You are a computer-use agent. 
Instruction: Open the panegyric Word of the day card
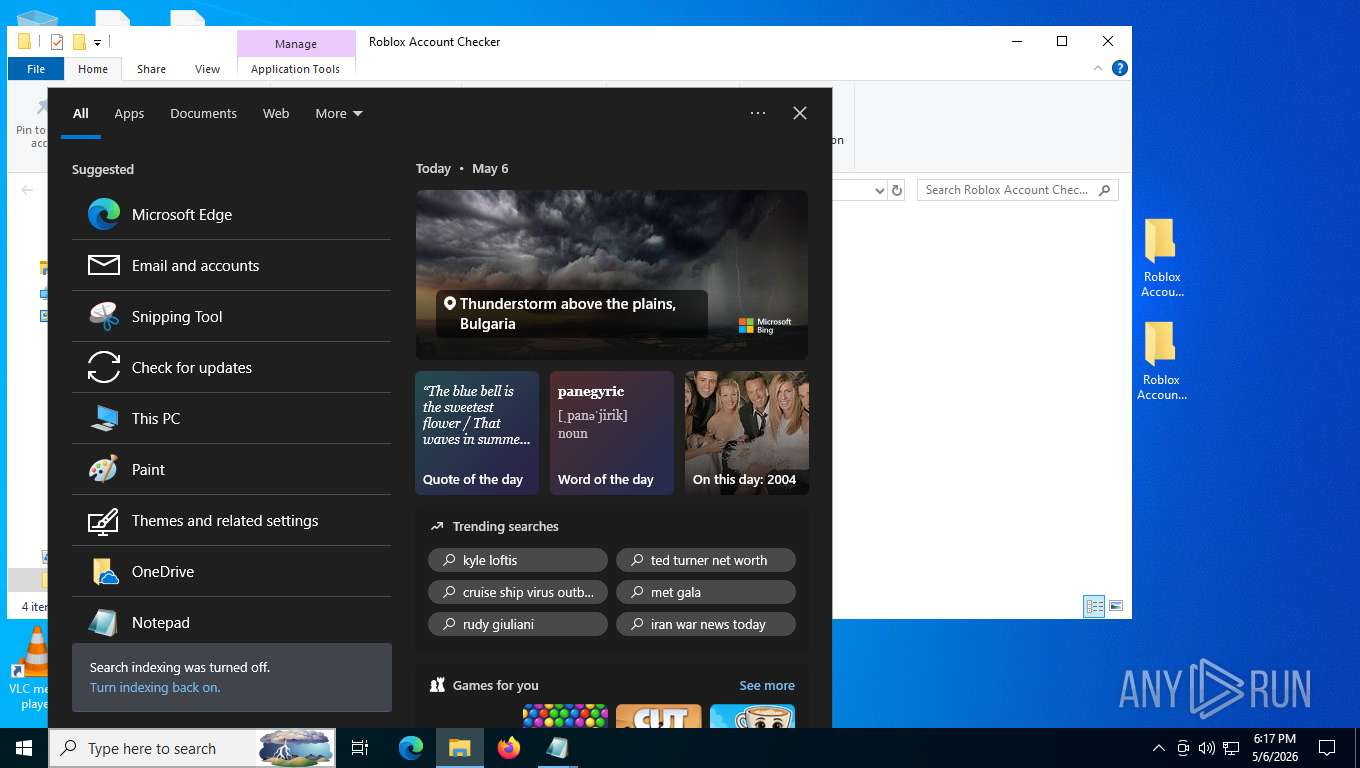[612, 433]
